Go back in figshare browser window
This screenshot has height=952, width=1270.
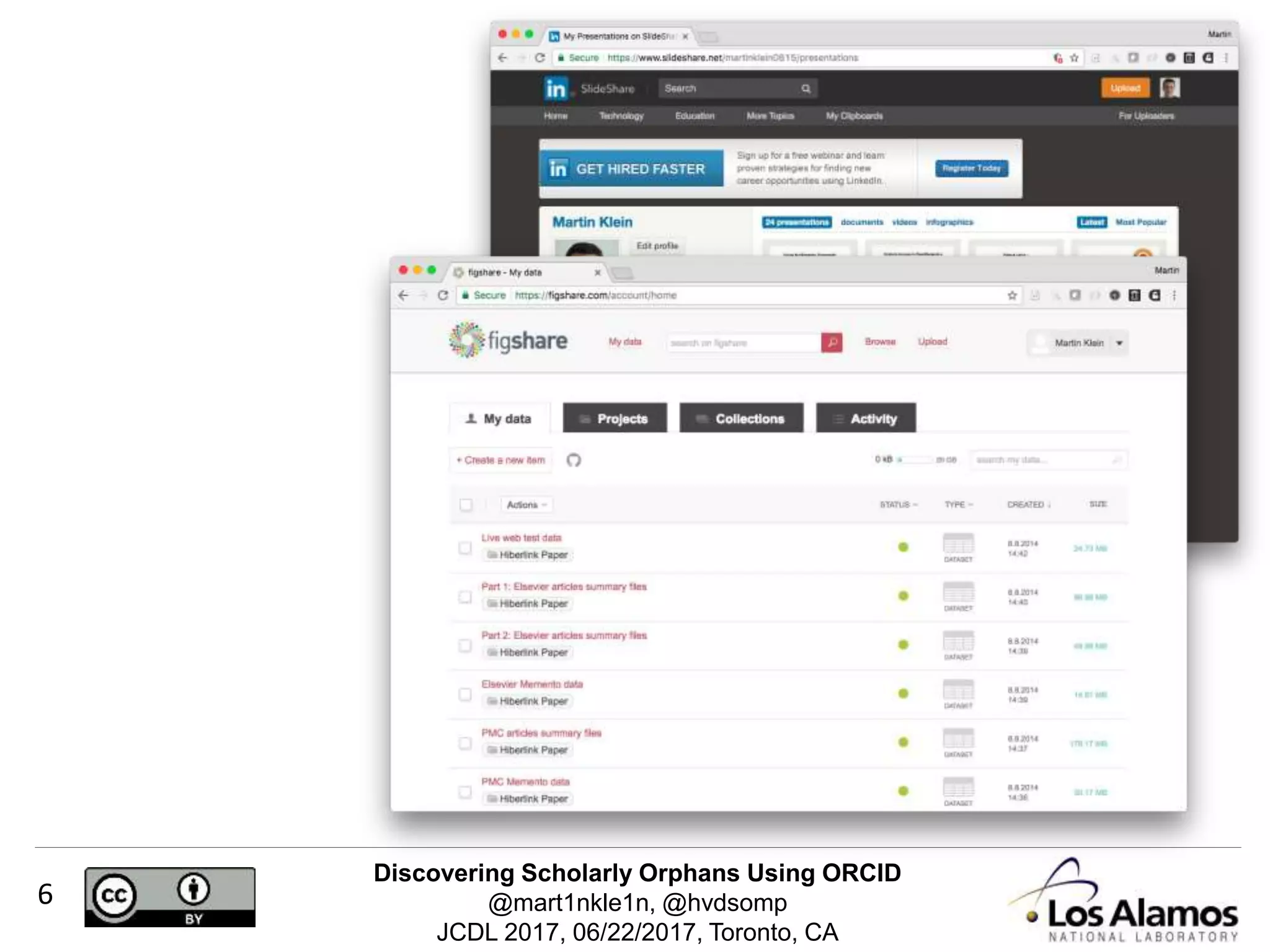pos(404,296)
